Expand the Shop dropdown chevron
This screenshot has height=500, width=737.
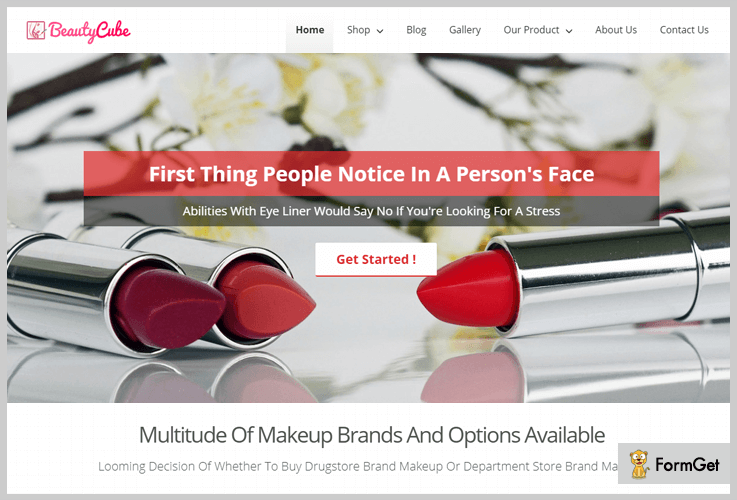click(x=380, y=31)
